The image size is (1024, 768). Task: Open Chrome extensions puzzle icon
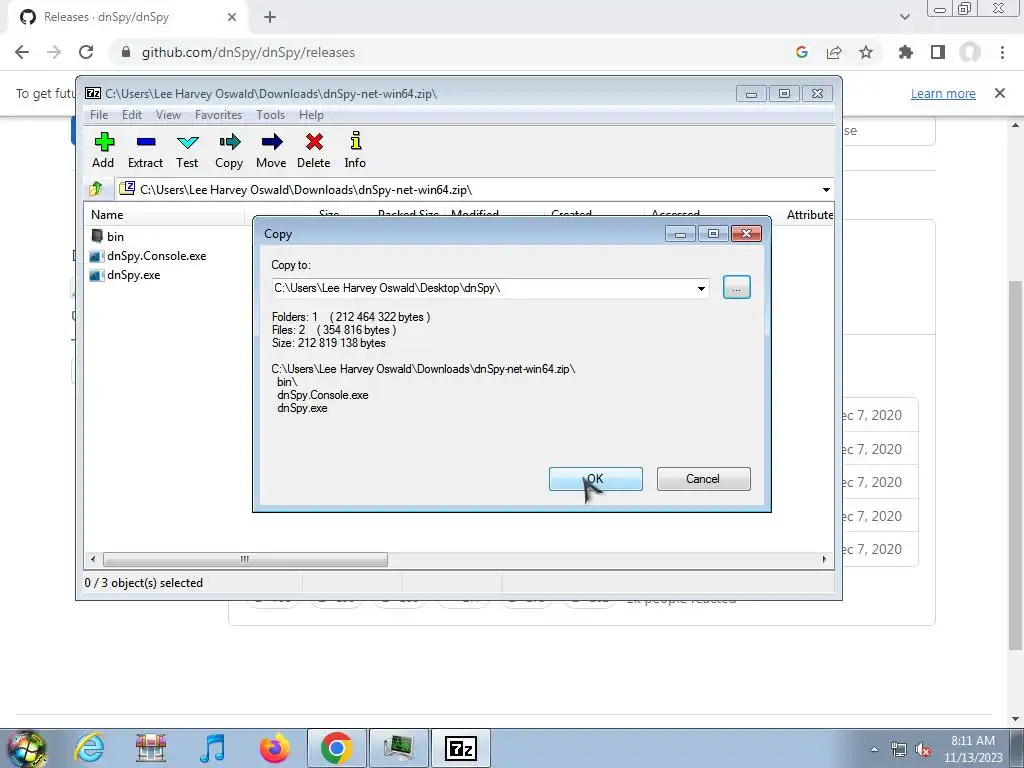[906, 52]
